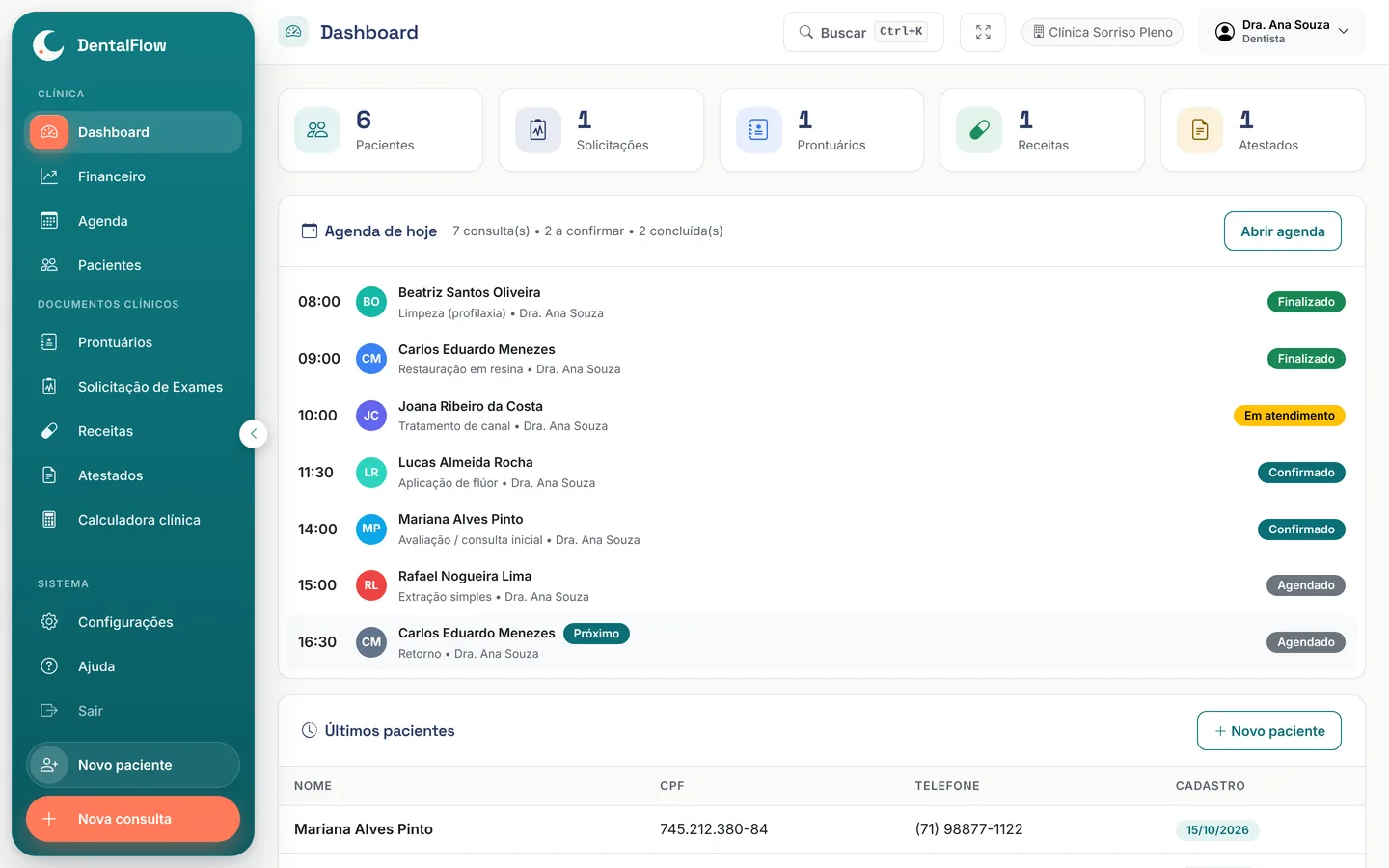The width and height of the screenshot is (1389, 868).
Task: Click the CM avatar in the 09:00 appointment
Action: coord(371,359)
